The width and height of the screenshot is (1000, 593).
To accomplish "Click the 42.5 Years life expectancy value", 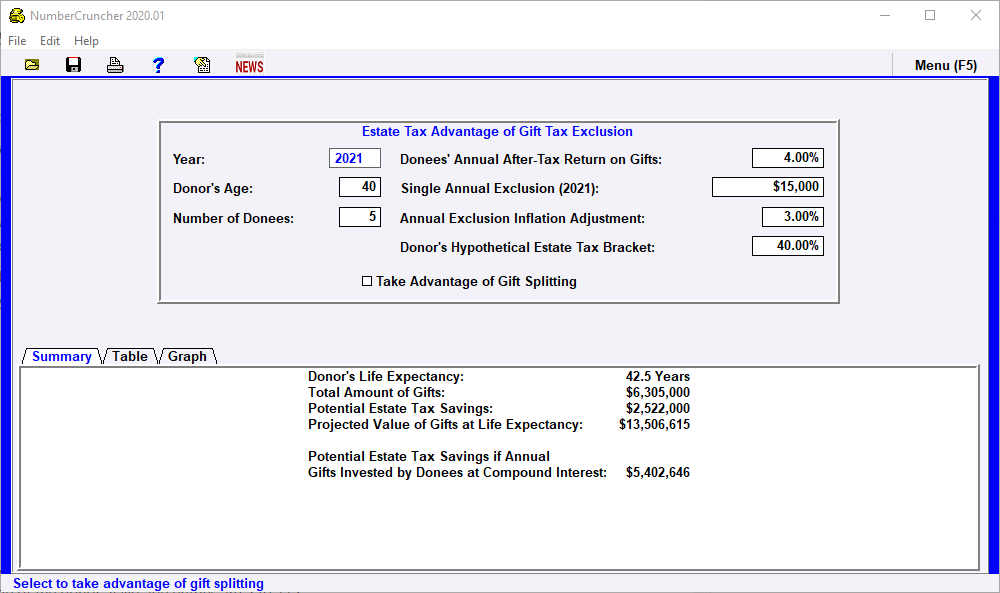I will pos(658,376).
